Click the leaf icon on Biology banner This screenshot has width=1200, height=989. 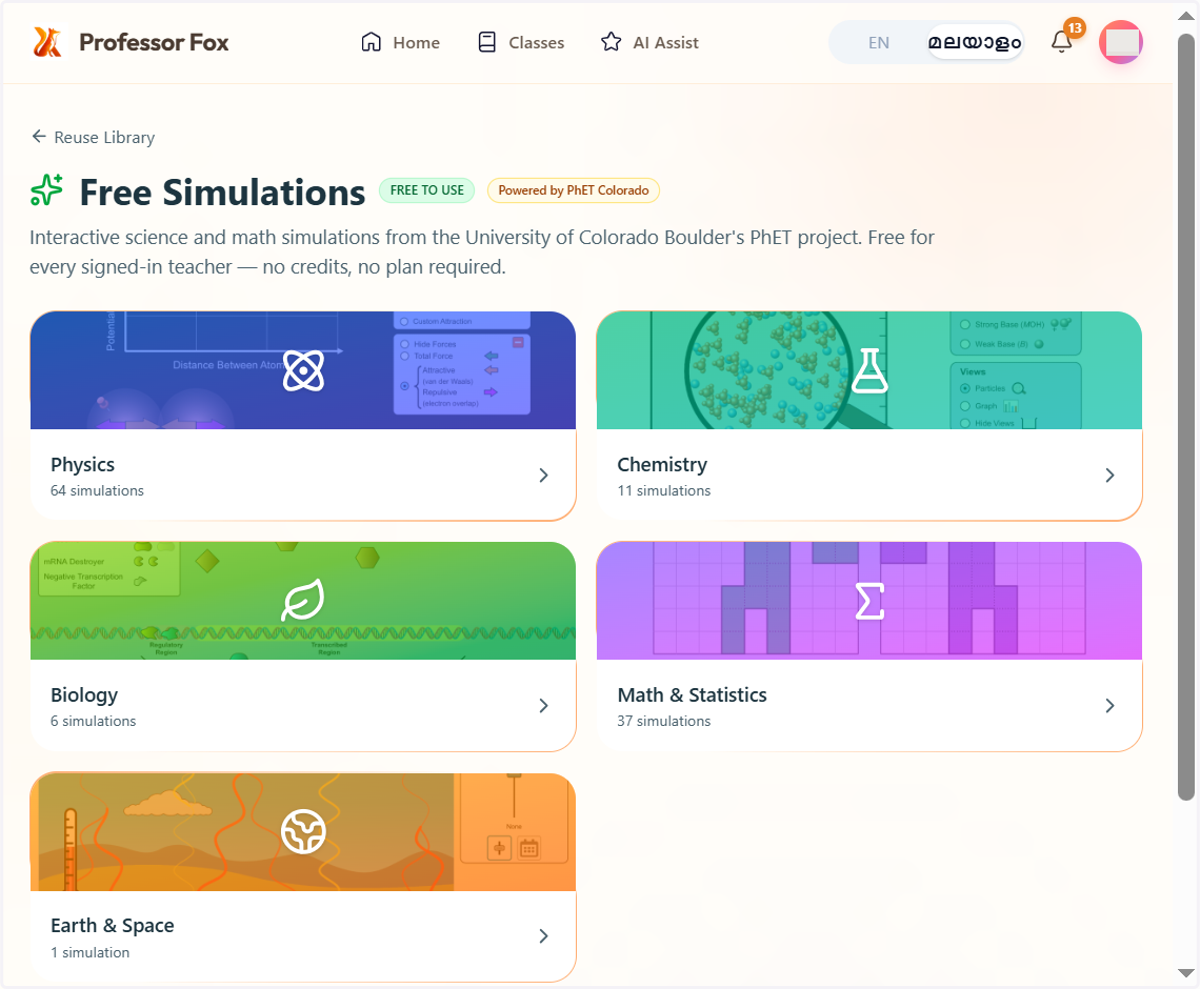click(x=303, y=601)
